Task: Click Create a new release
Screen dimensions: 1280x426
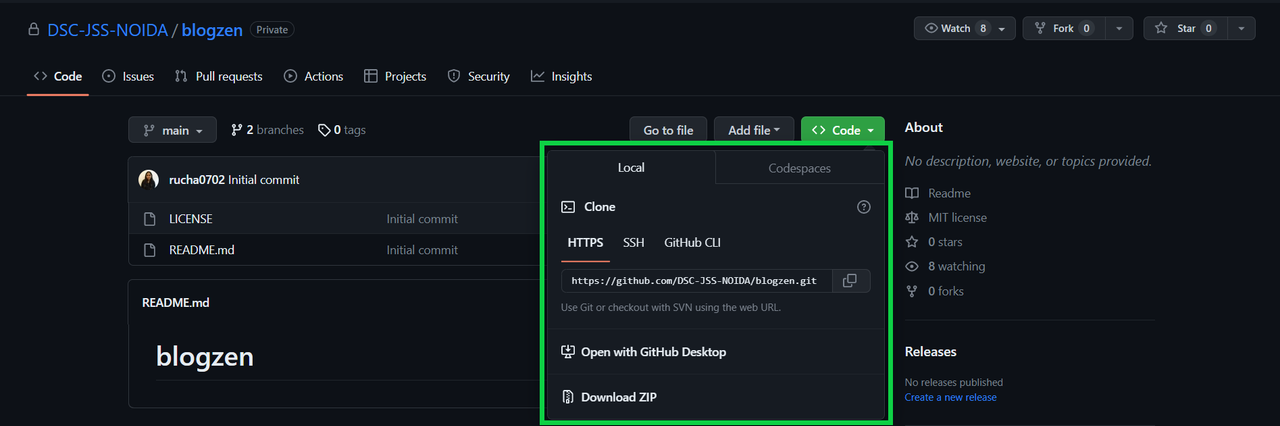Action: [x=951, y=397]
